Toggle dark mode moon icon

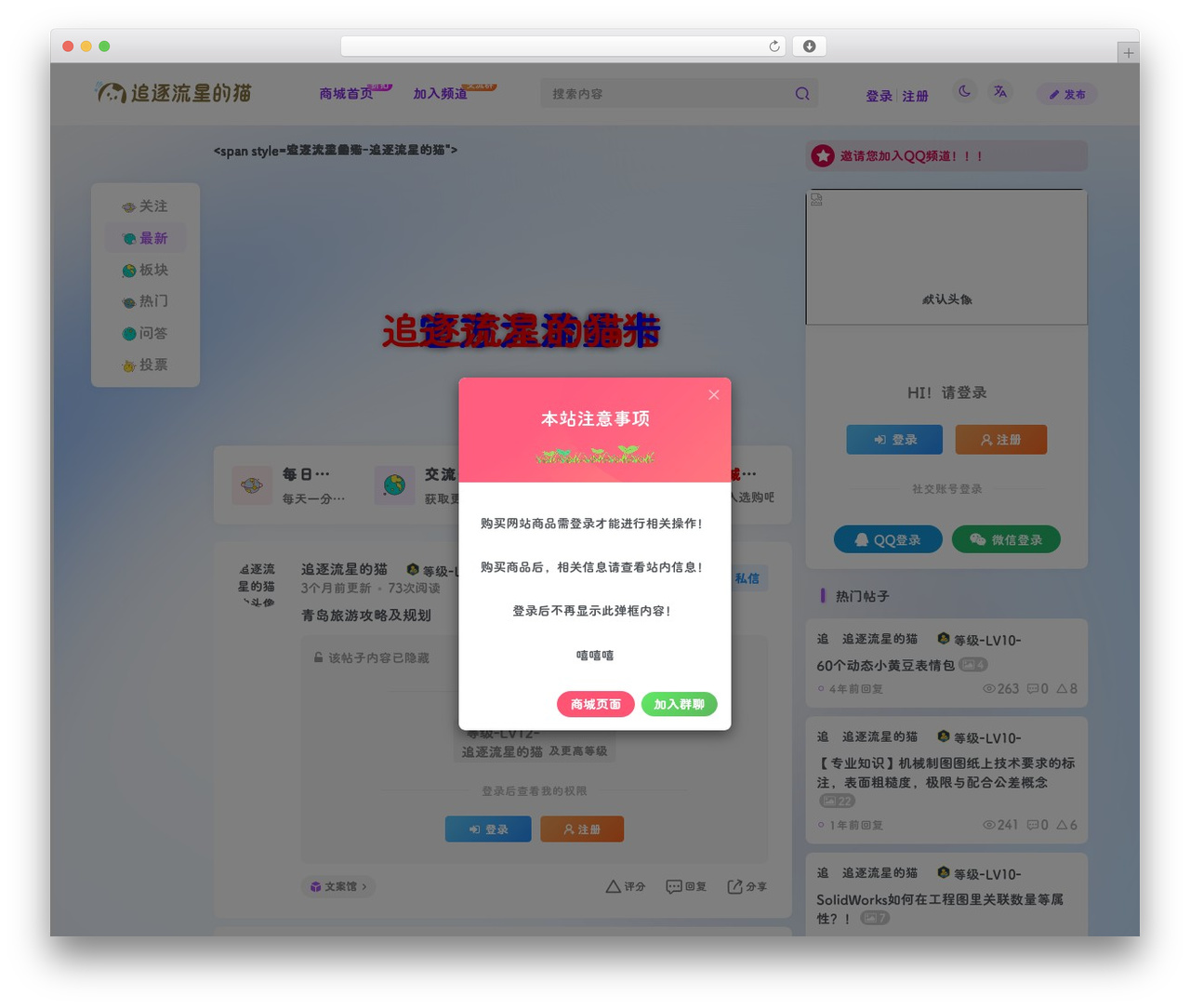tap(964, 92)
